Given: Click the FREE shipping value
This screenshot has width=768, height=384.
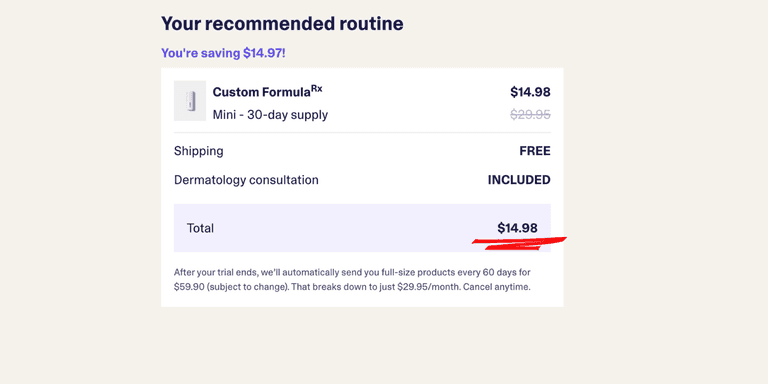Looking at the screenshot, I should point(535,151).
